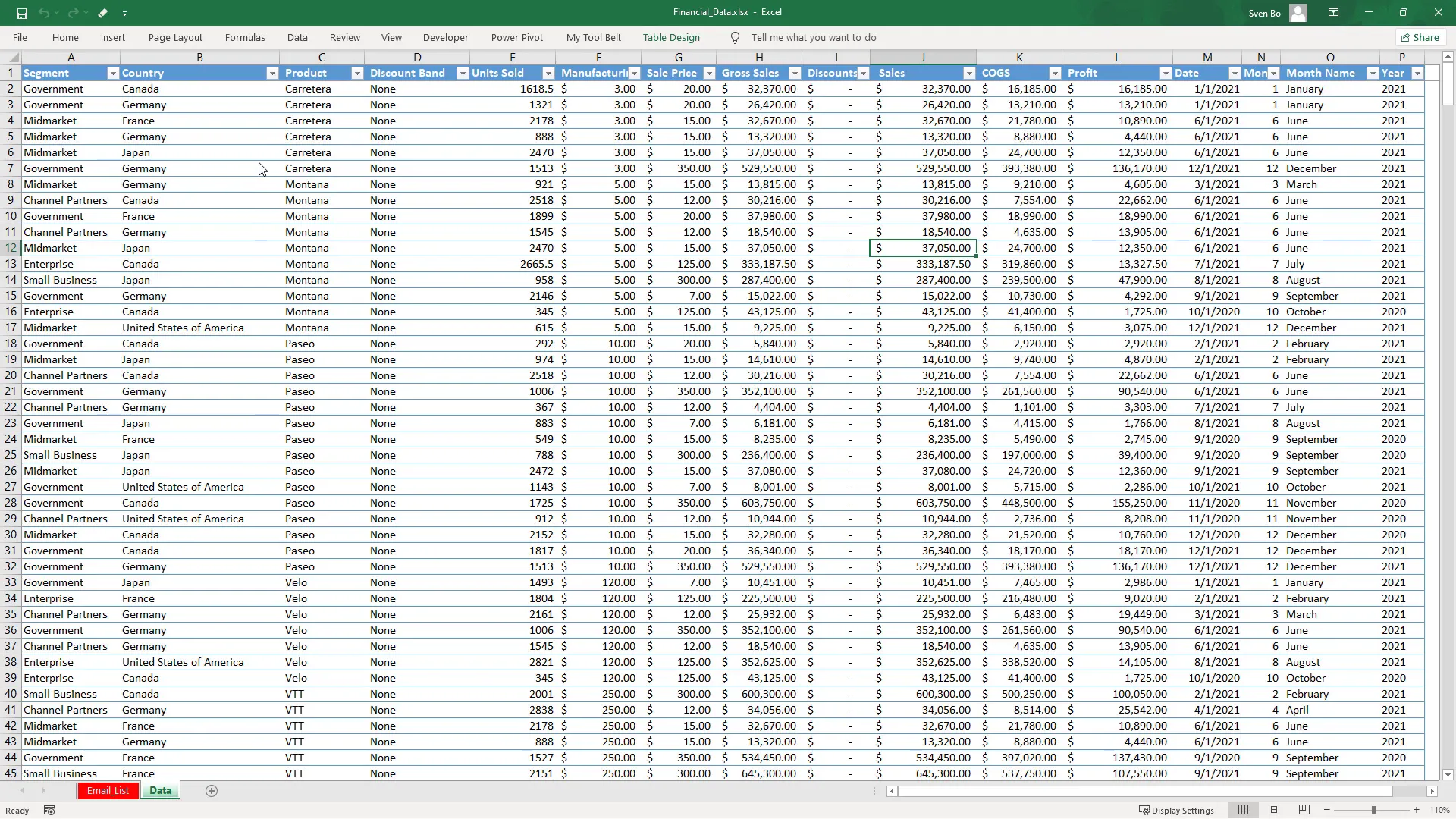Open the My Tool Belt tab

[594, 37]
